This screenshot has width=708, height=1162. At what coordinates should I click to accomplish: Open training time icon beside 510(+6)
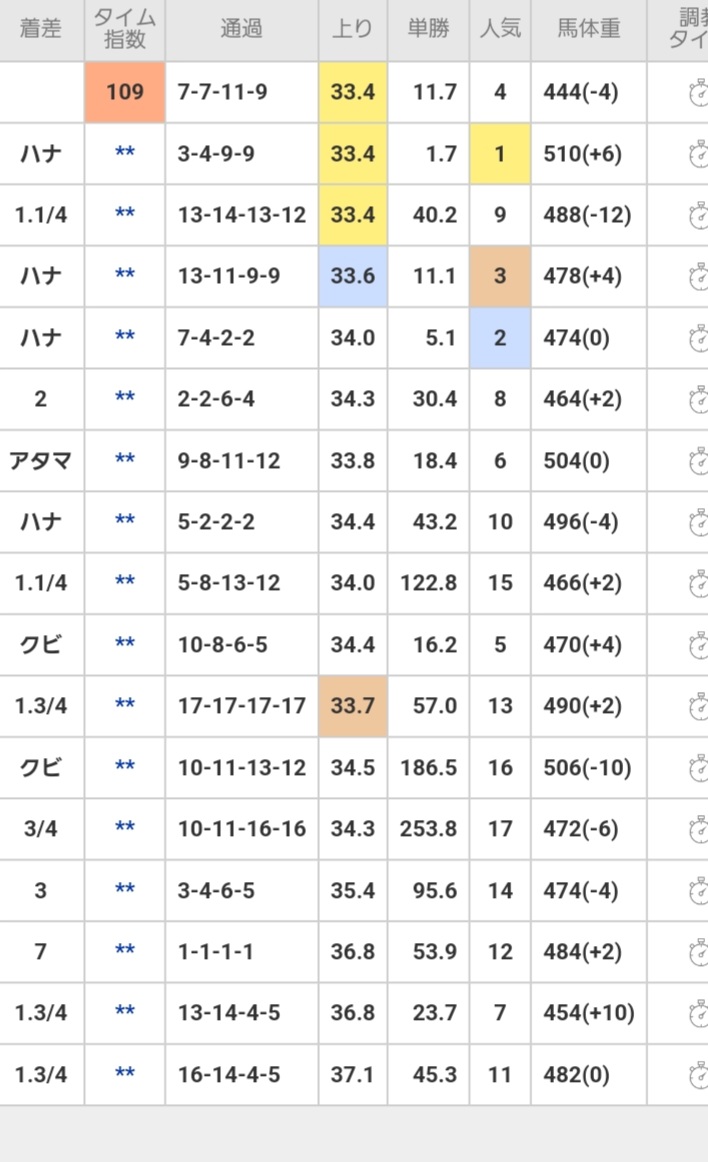coord(698,154)
